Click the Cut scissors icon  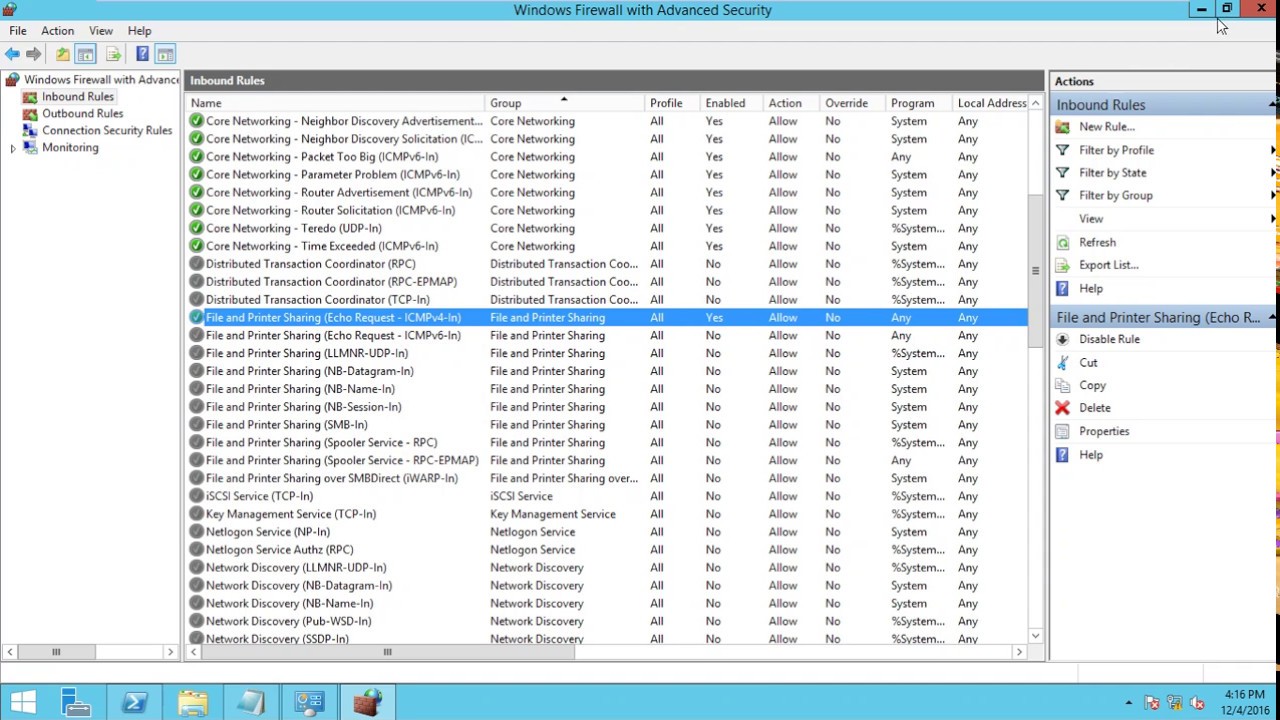(x=1062, y=363)
